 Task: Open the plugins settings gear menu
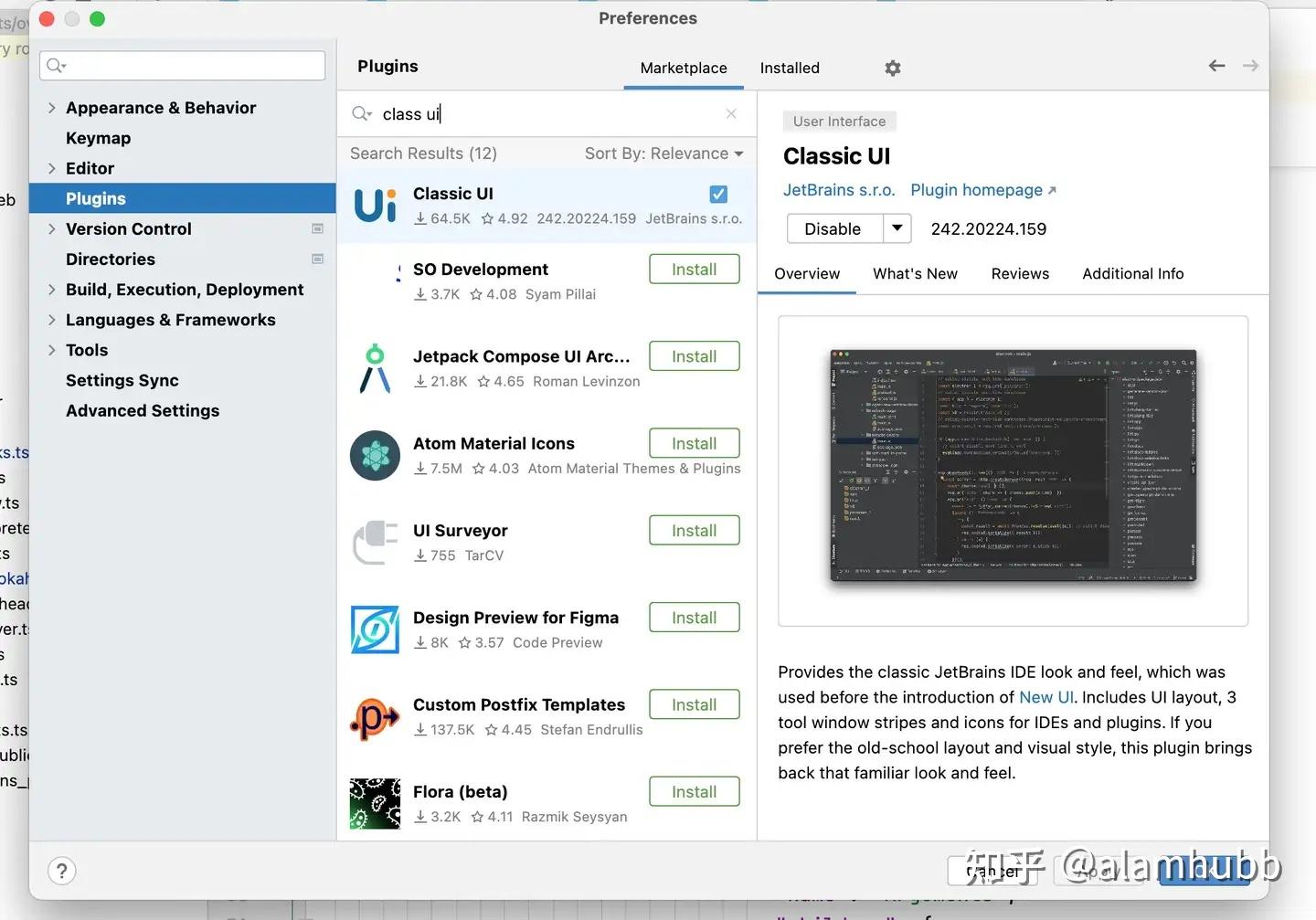pyautogui.click(x=892, y=68)
